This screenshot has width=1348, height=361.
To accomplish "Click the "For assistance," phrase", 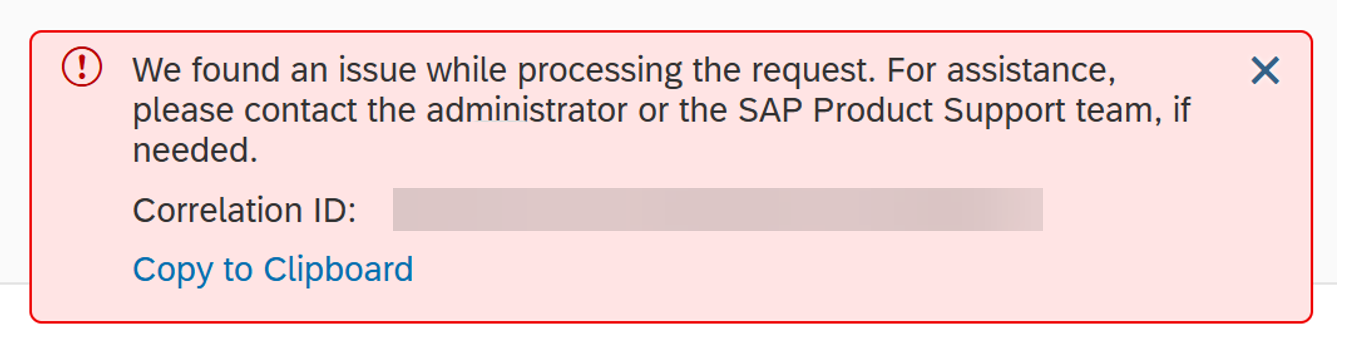I will 1001,71.
